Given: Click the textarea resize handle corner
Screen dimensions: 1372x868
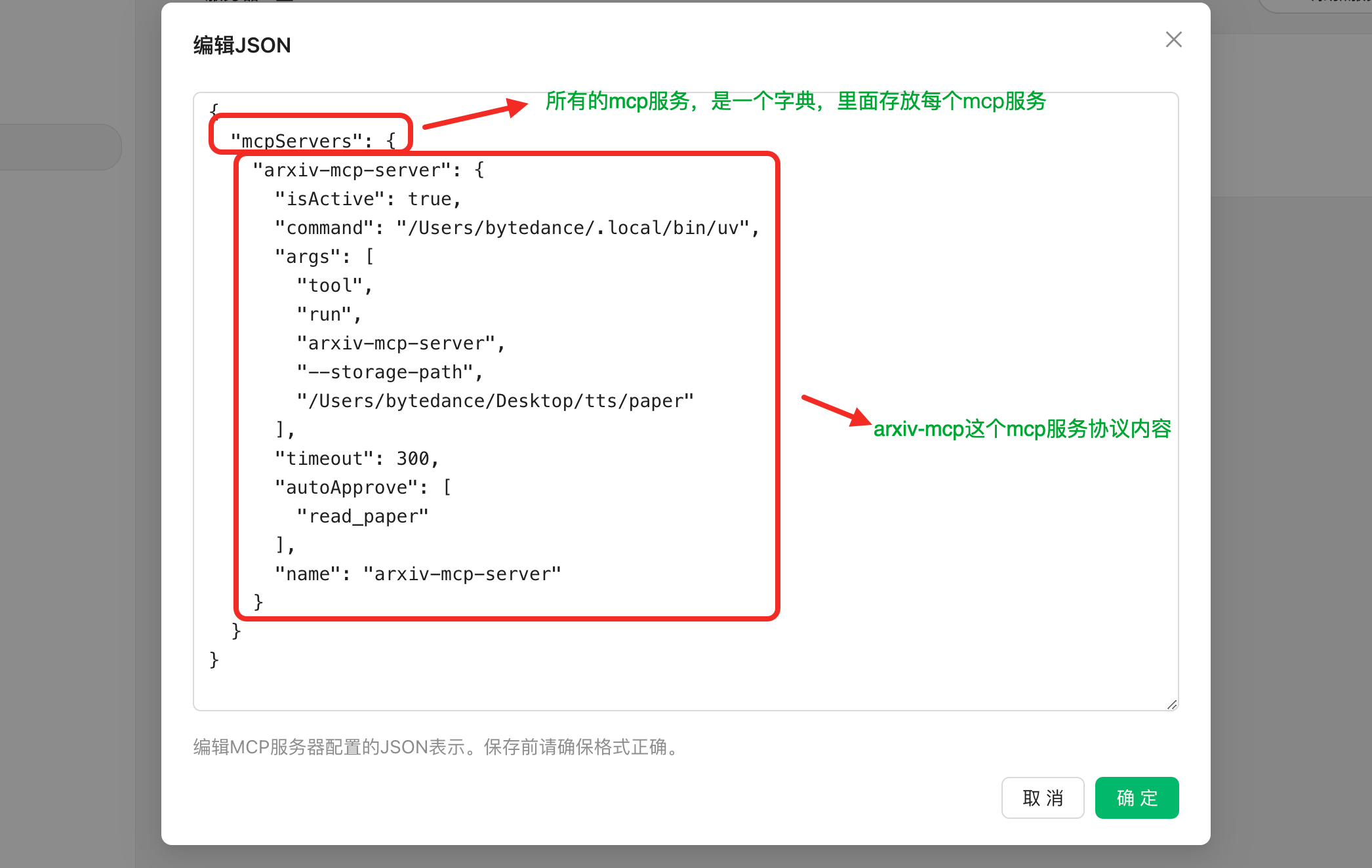Looking at the screenshot, I should pos(1172,704).
